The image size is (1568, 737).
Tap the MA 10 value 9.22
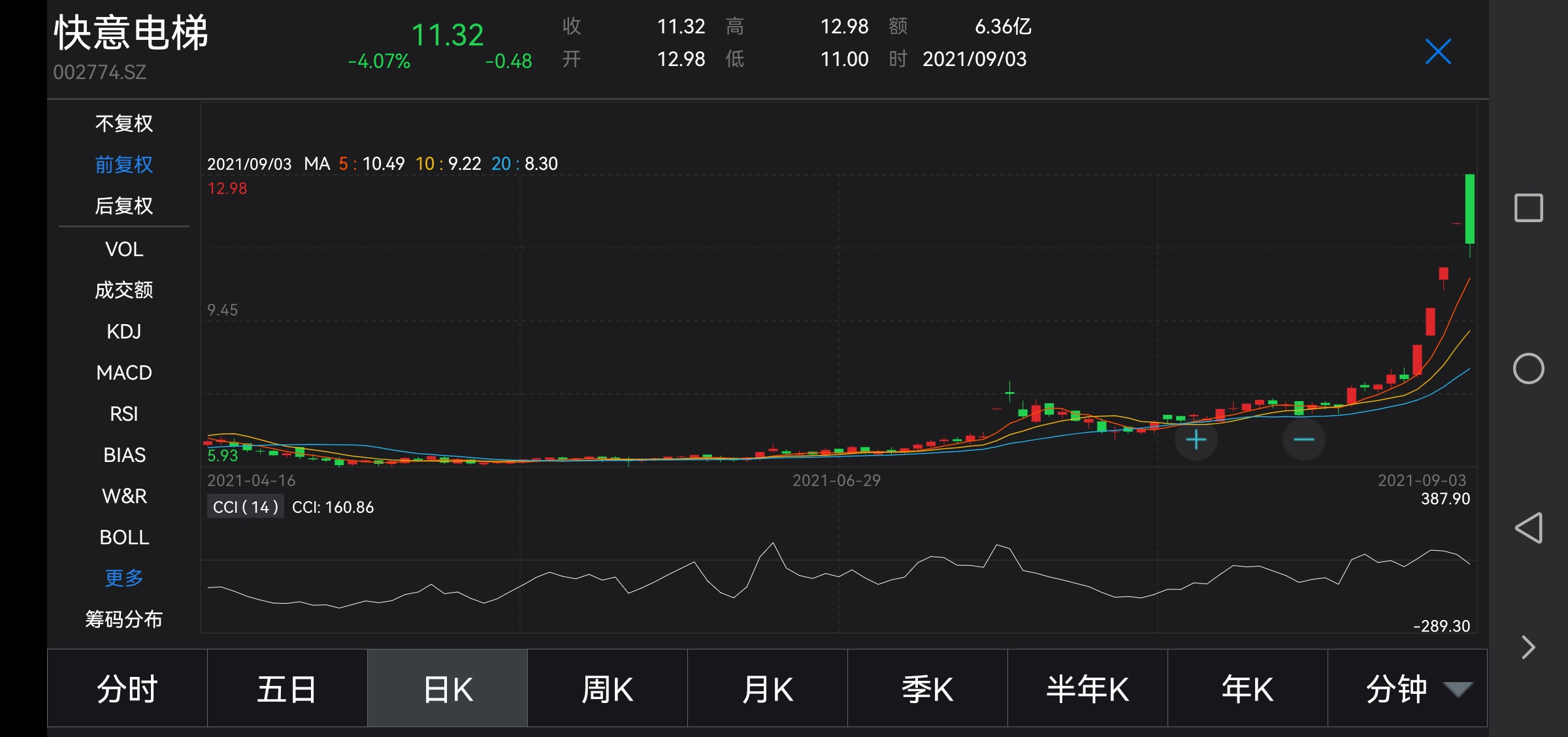click(465, 163)
